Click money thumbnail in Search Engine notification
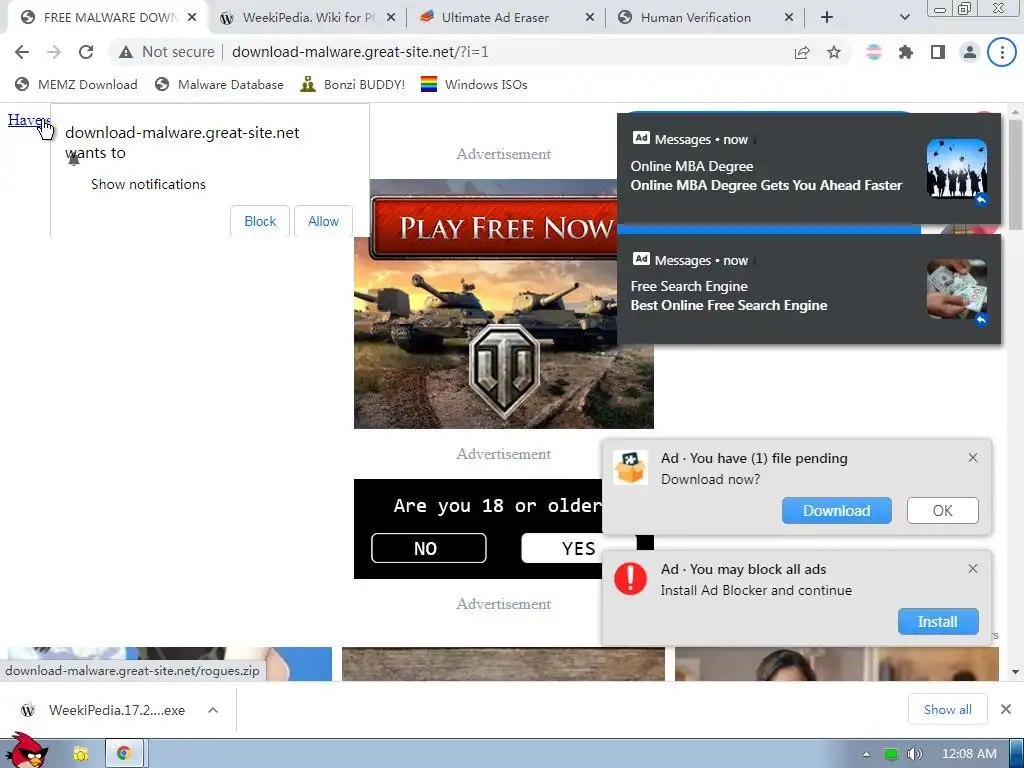This screenshot has height=768, width=1024. (957, 289)
